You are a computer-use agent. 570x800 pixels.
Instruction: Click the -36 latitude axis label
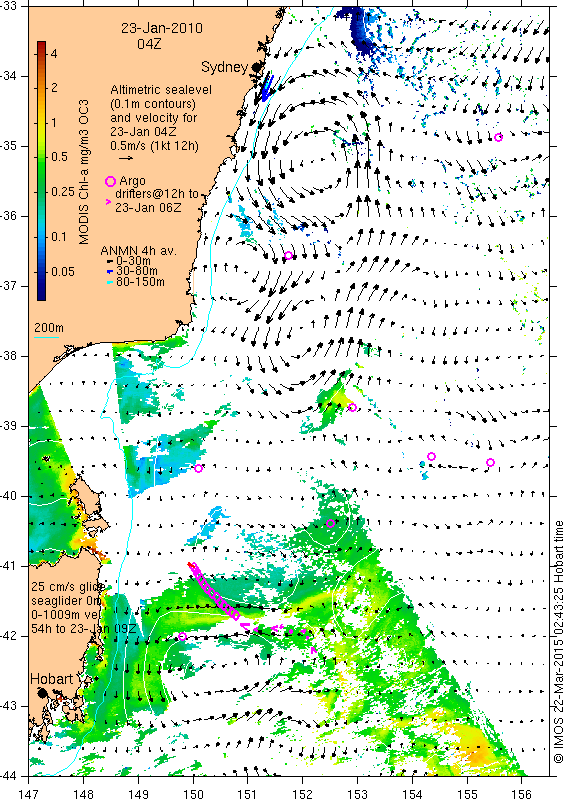(x=8, y=216)
